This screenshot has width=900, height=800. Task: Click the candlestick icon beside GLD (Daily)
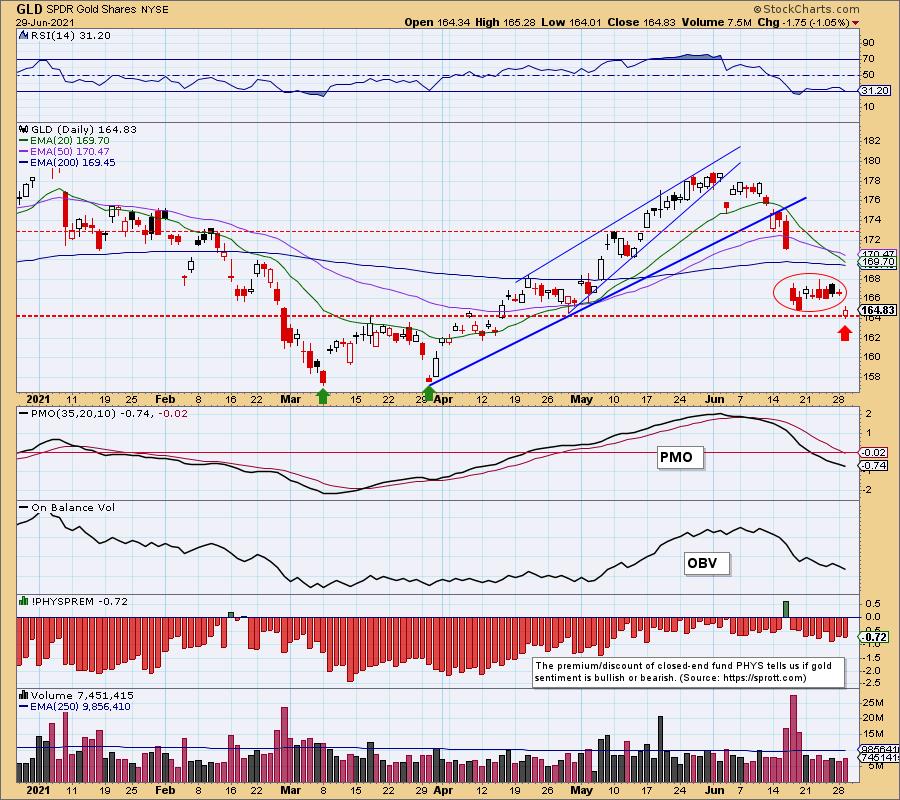coord(24,130)
